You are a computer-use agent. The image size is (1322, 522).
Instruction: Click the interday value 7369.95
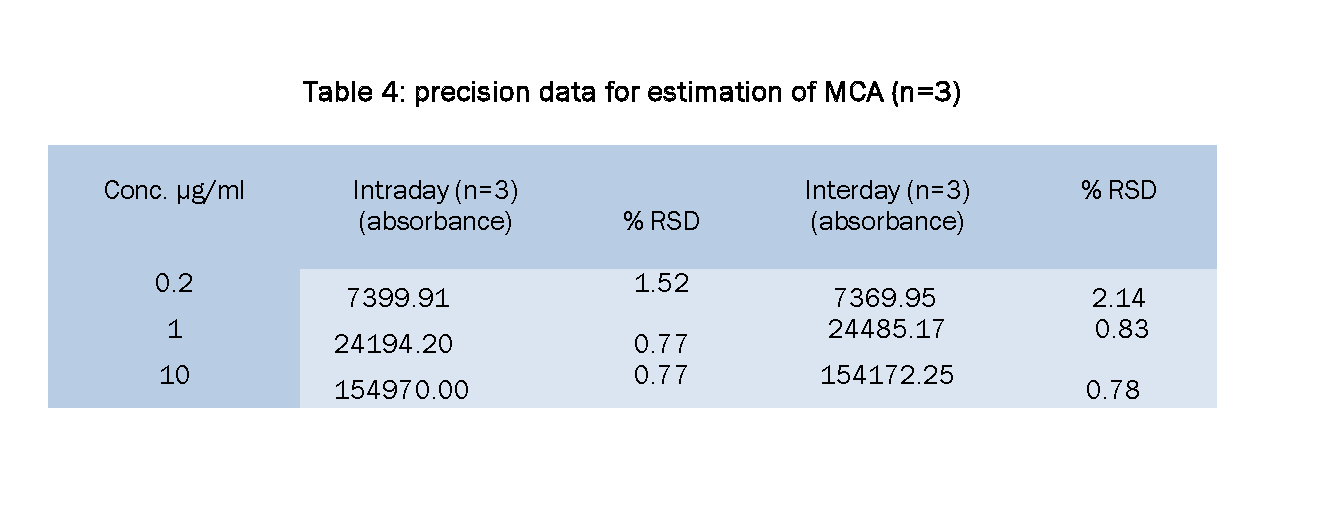coord(884,298)
